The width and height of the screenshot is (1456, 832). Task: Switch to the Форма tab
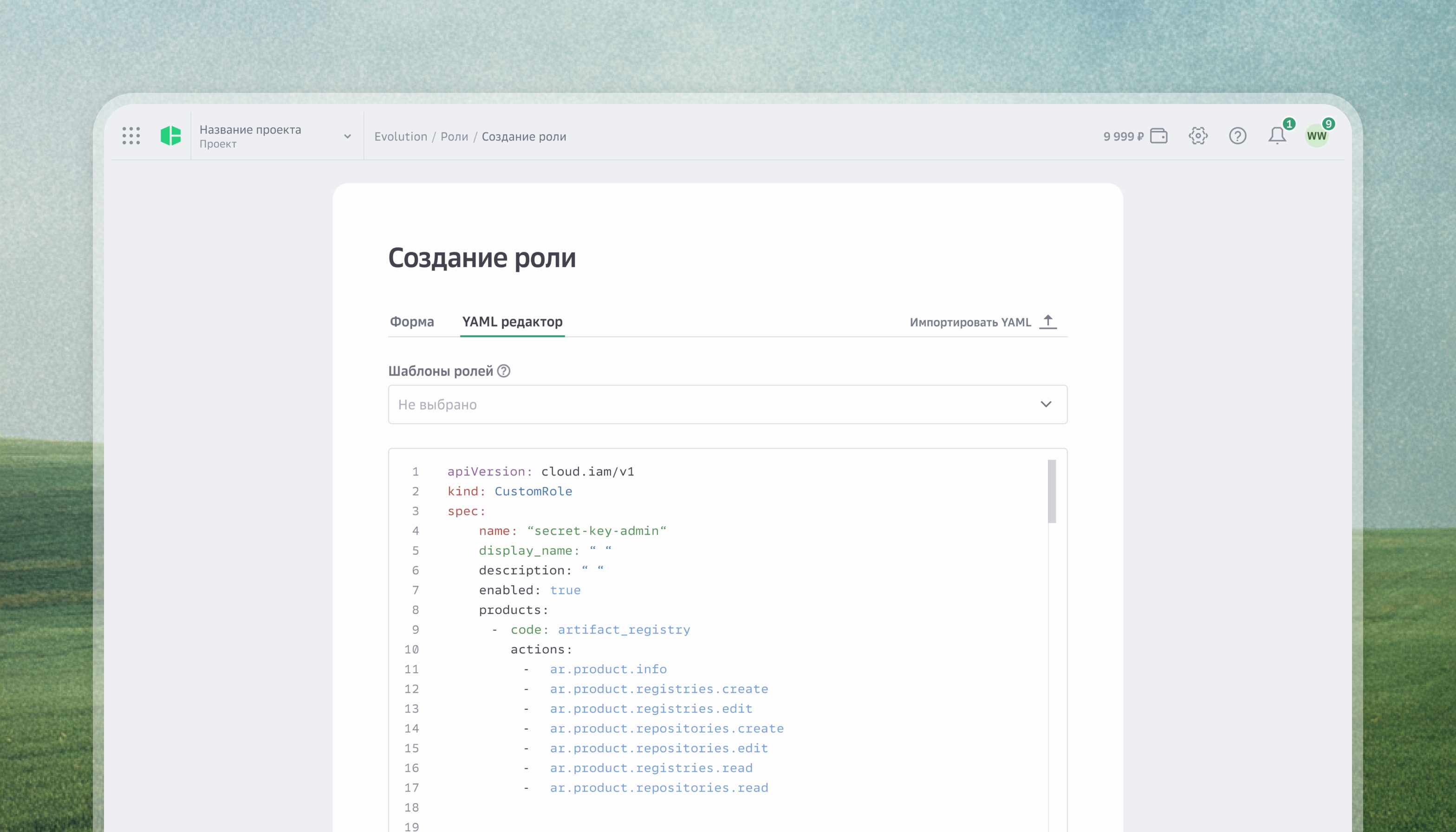coord(411,322)
